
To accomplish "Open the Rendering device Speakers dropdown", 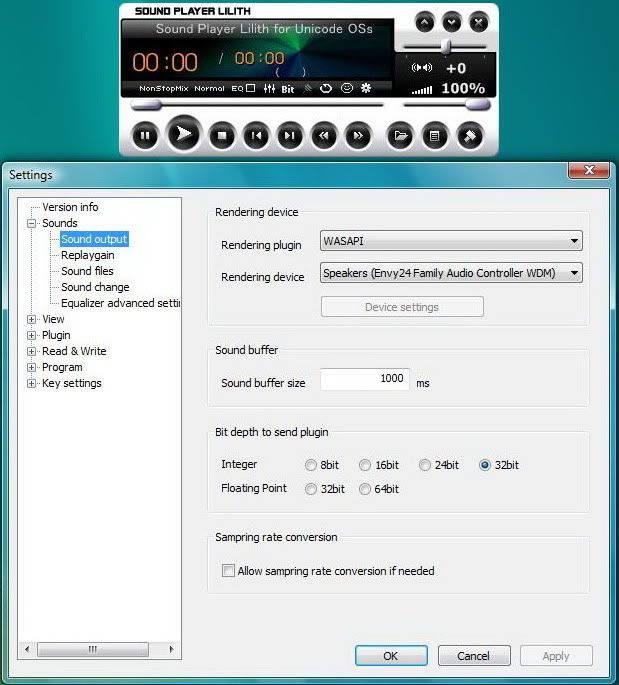I will click(451, 273).
